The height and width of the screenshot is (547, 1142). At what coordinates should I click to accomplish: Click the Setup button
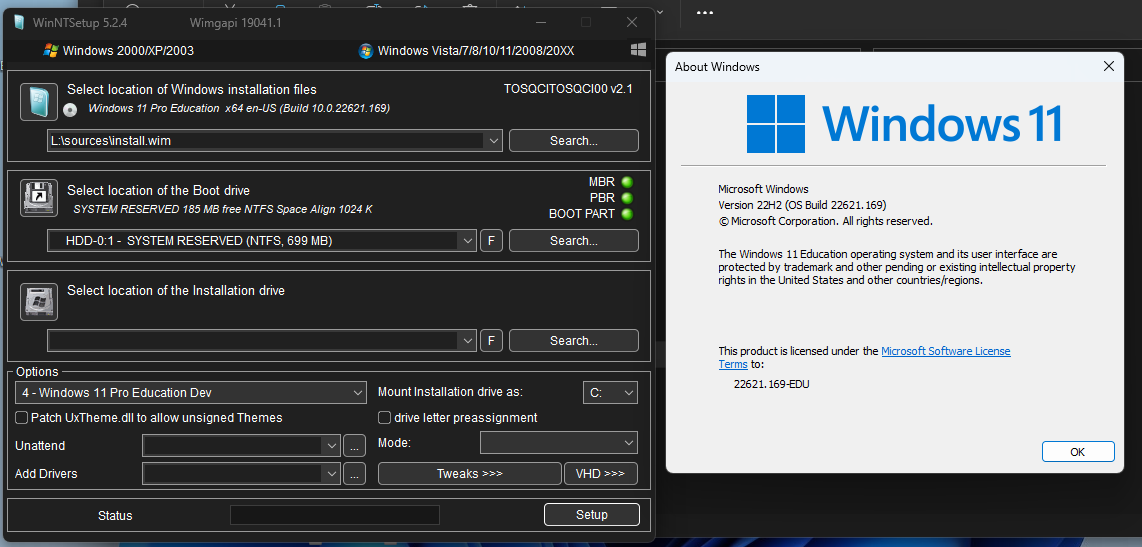point(591,515)
